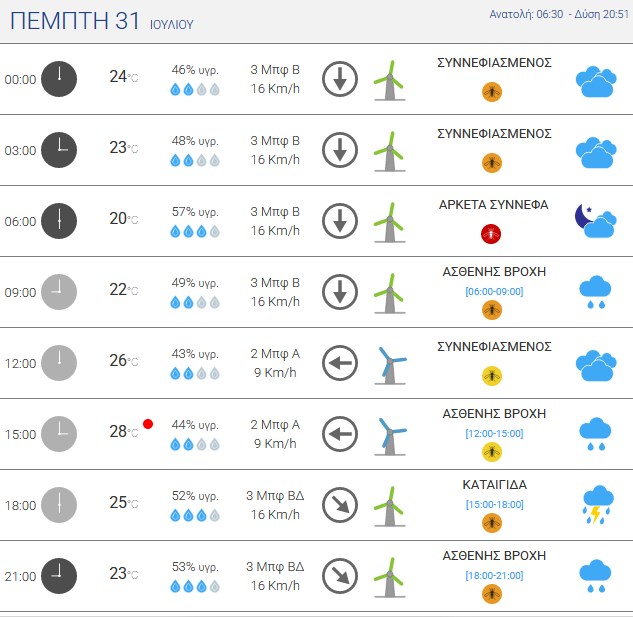Click the thunderstorm icon at 18:00

tap(597, 504)
